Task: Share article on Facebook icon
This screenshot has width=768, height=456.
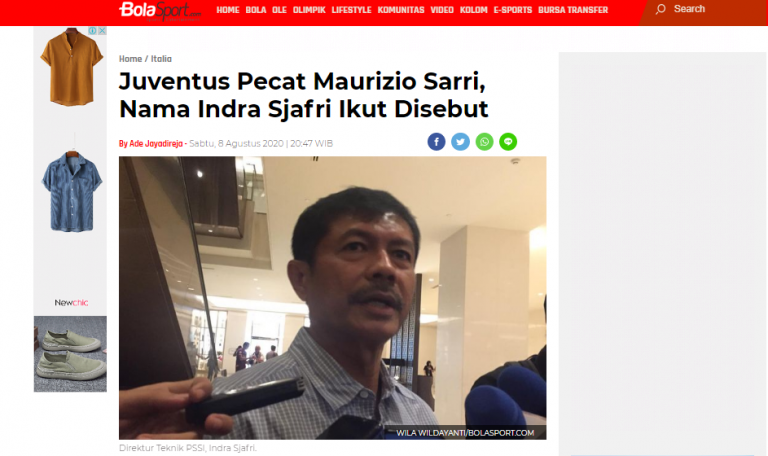Action: (x=436, y=142)
